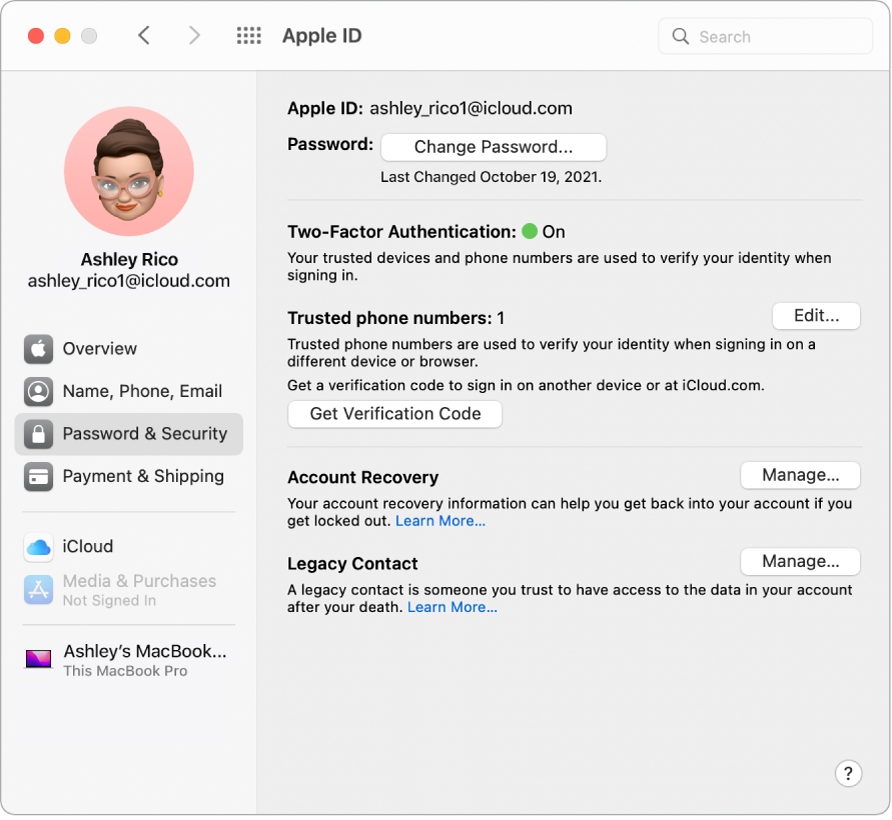The height and width of the screenshot is (820, 892).
Task: Manage your Legacy Contact
Action: 800,561
